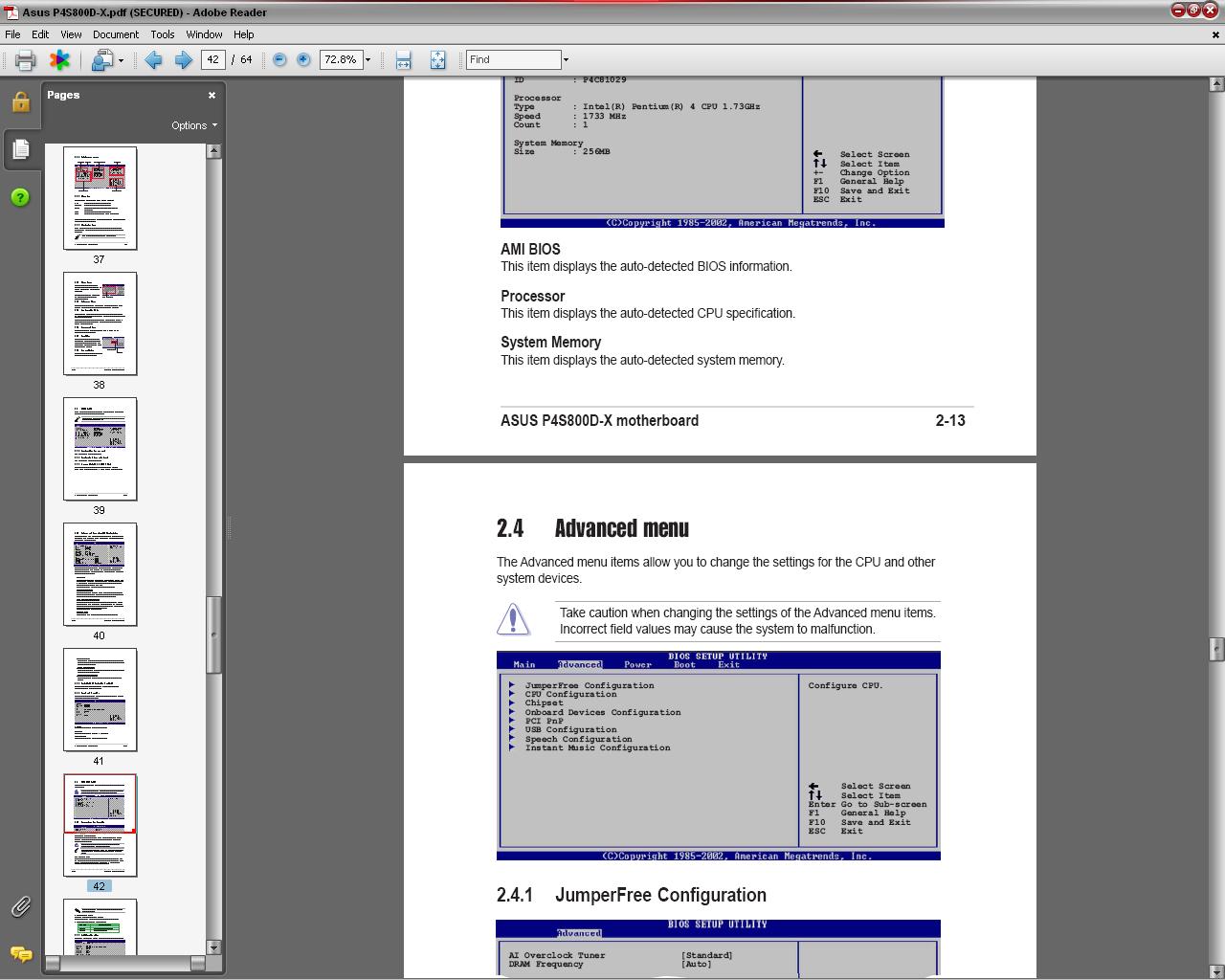The height and width of the screenshot is (980, 1225).
Task: Zoom in with the plus button
Action: pyautogui.click(x=303, y=59)
